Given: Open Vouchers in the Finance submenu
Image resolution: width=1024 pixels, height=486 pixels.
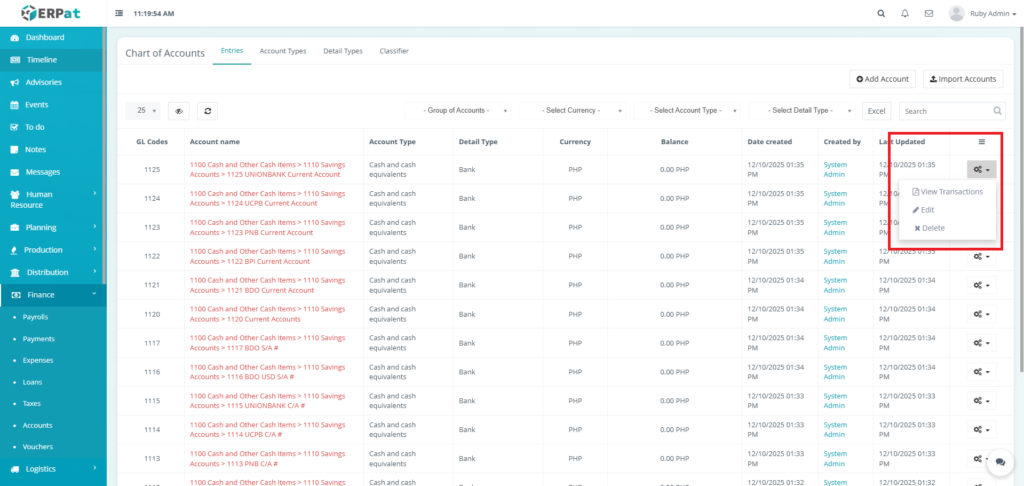Looking at the screenshot, I should (x=38, y=447).
